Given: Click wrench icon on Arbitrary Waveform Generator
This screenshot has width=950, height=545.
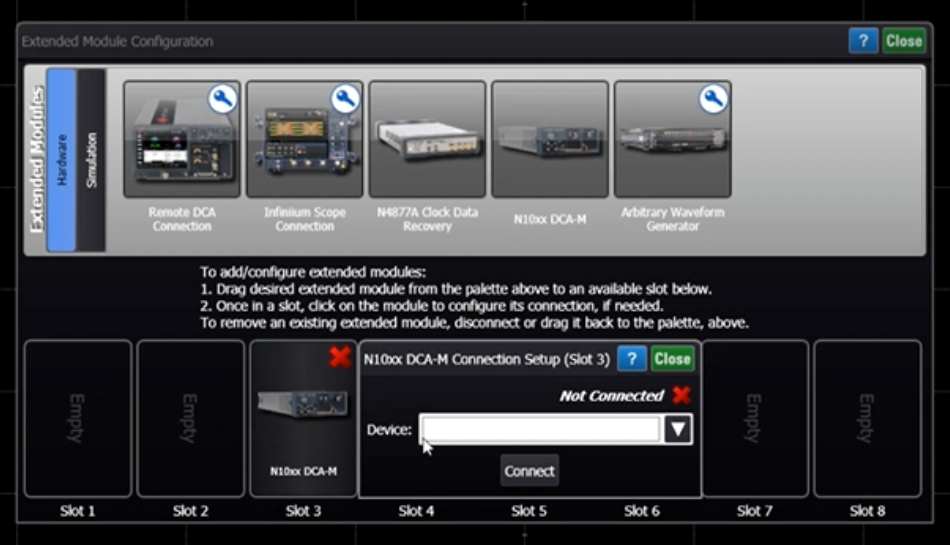Looking at the screenshot, I should click(x=713, y=98).
